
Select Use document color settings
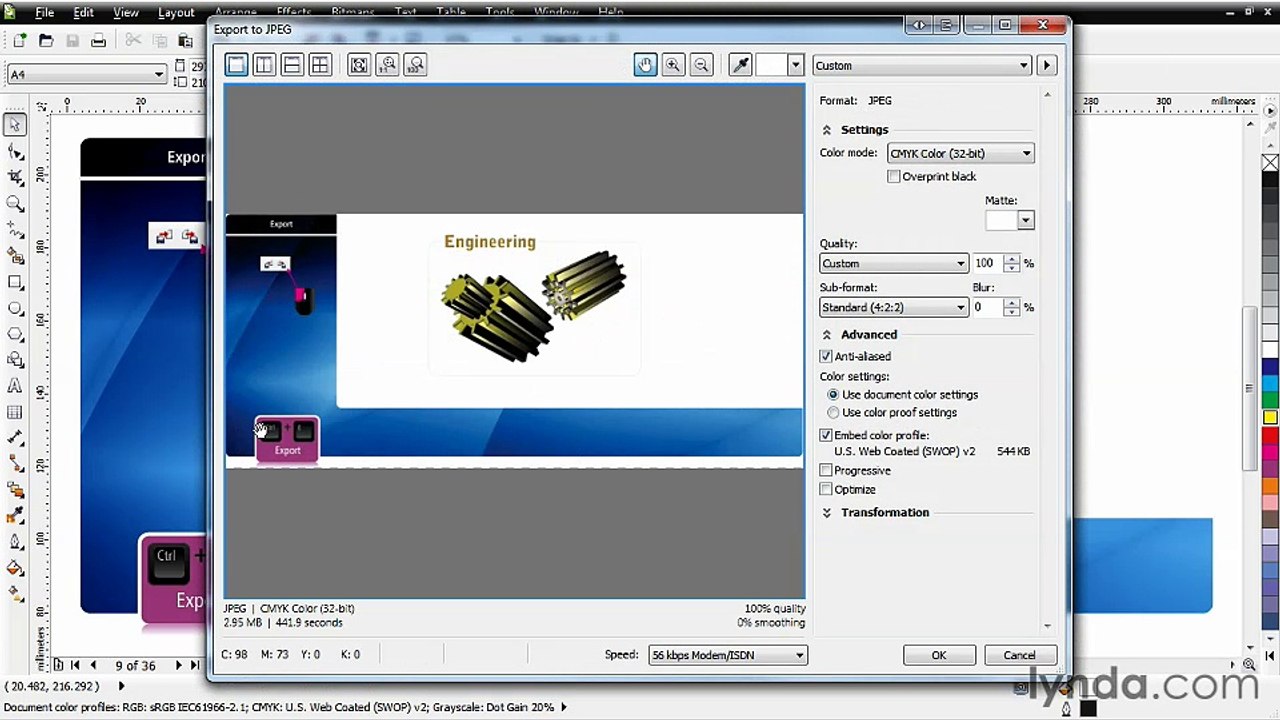[x=833, y=394]
